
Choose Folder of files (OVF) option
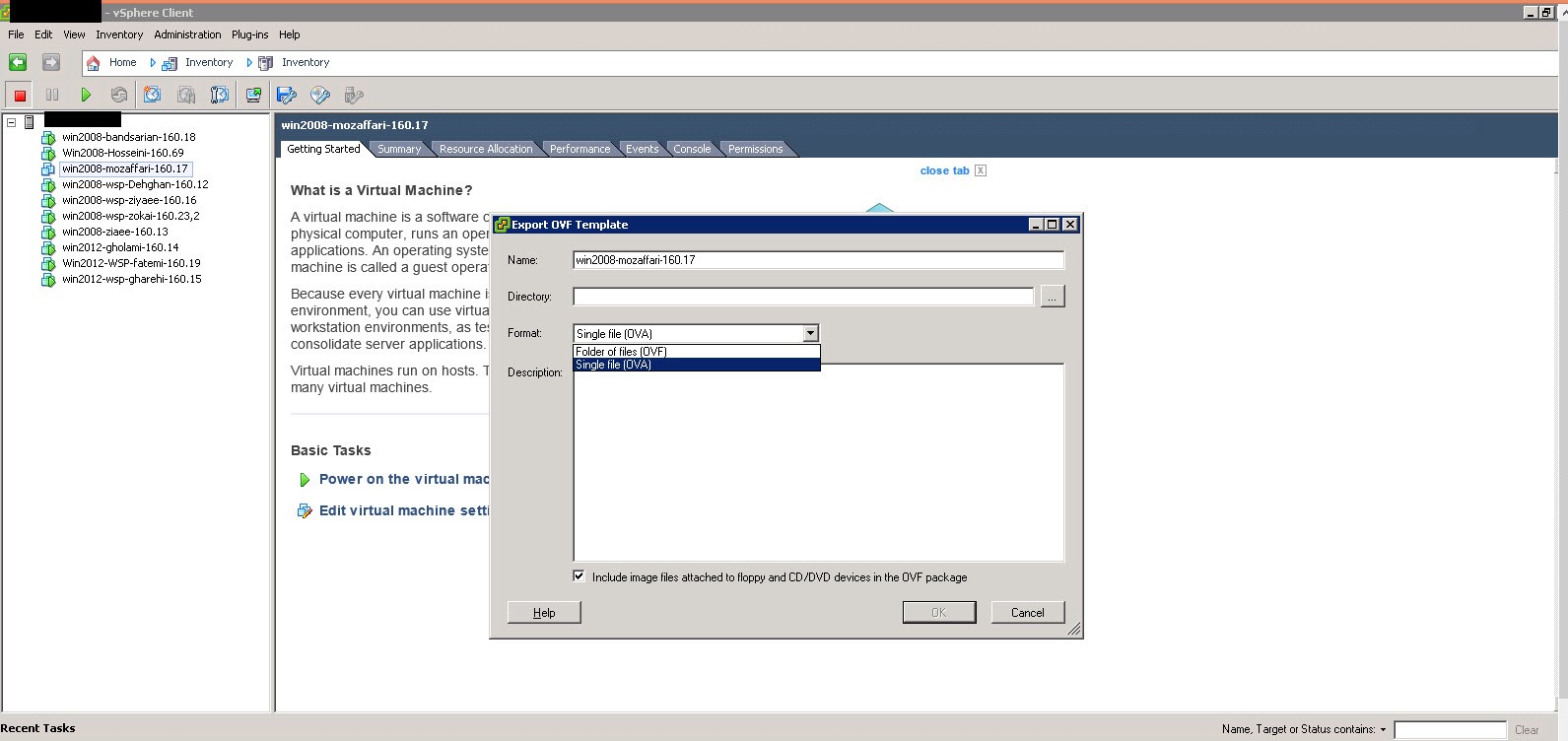pyautogui.click(x=696, y=351)
